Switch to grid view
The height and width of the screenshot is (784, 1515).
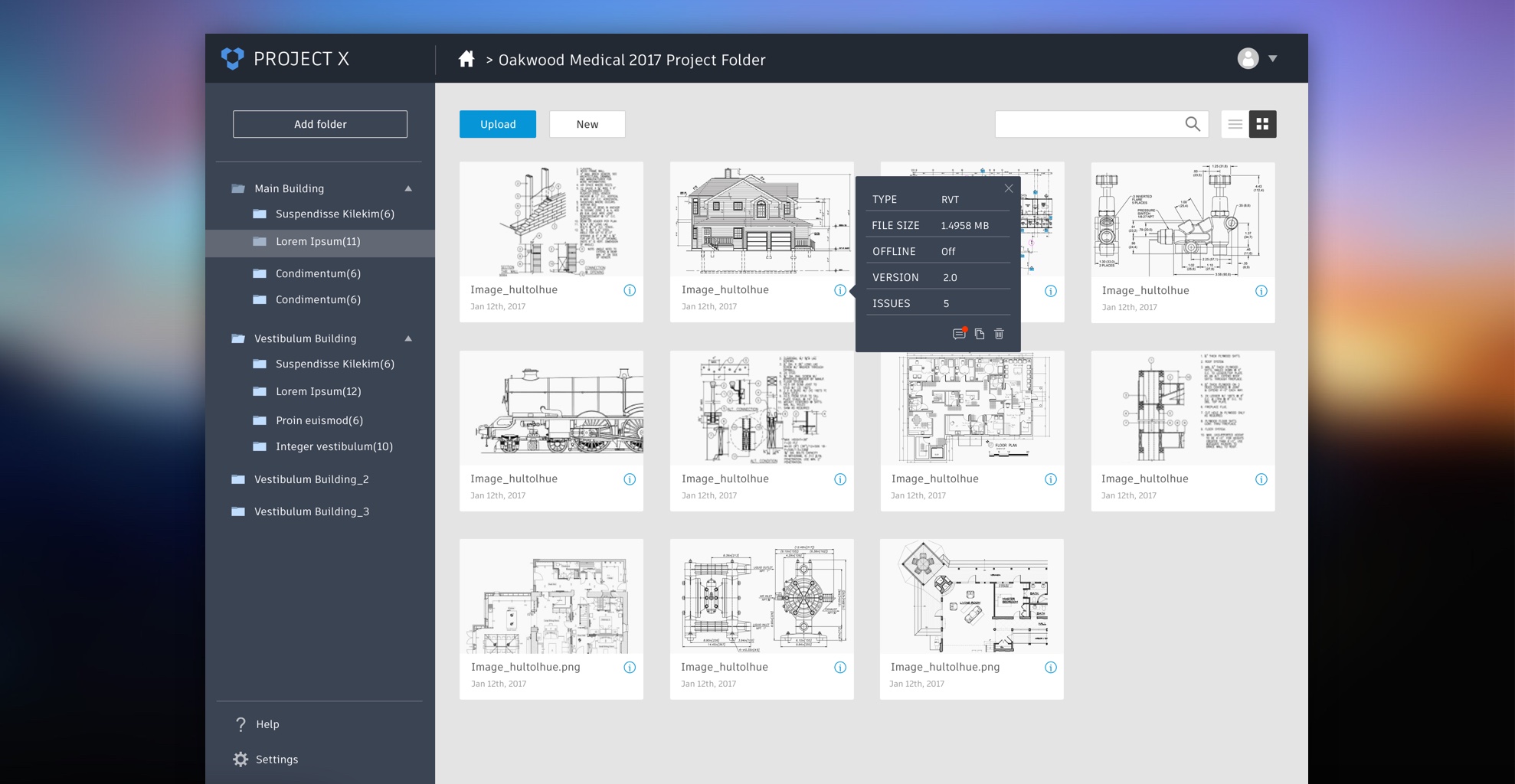[1262, 124]
